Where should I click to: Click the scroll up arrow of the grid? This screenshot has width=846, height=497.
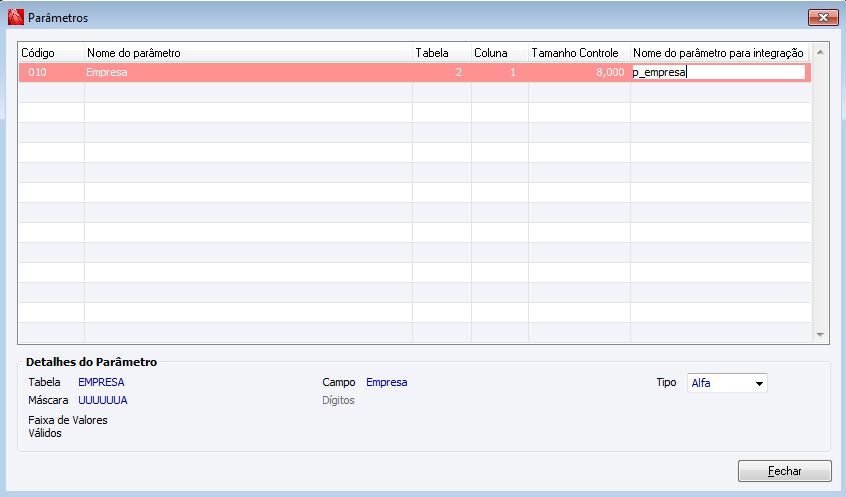click(820, 52)
